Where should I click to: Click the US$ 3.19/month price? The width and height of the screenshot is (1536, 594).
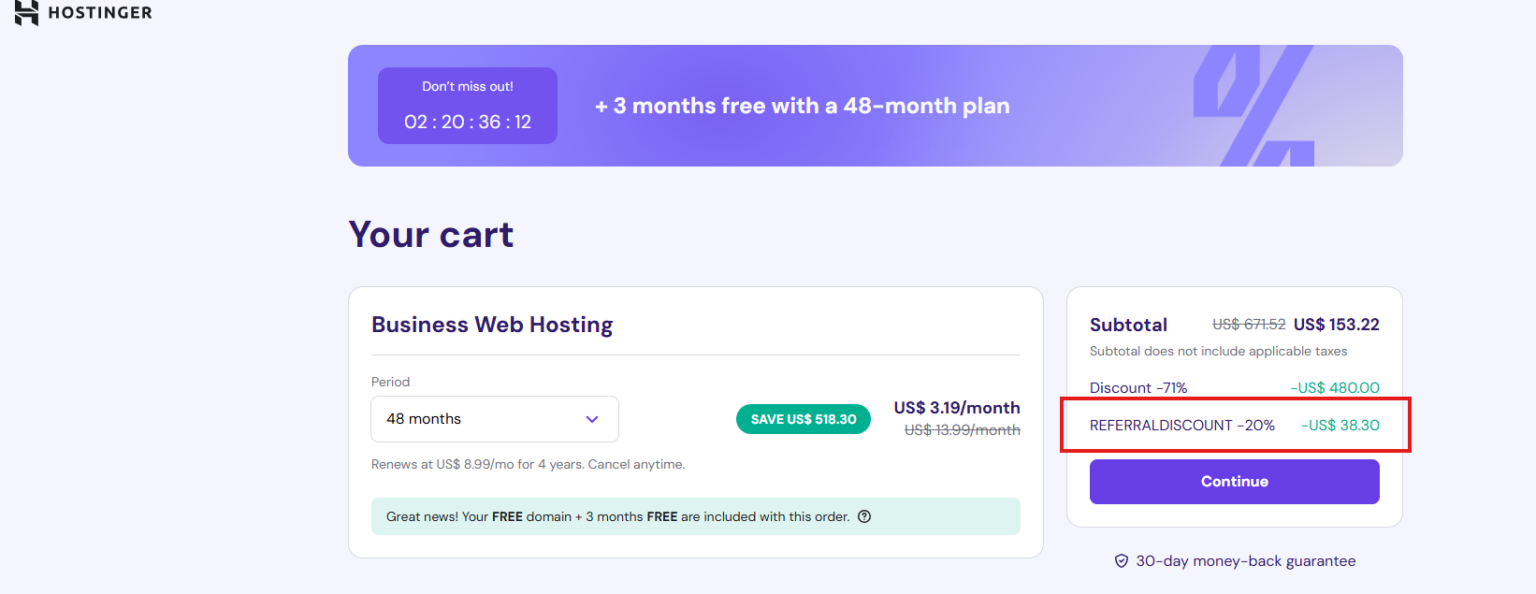(957, 408)
